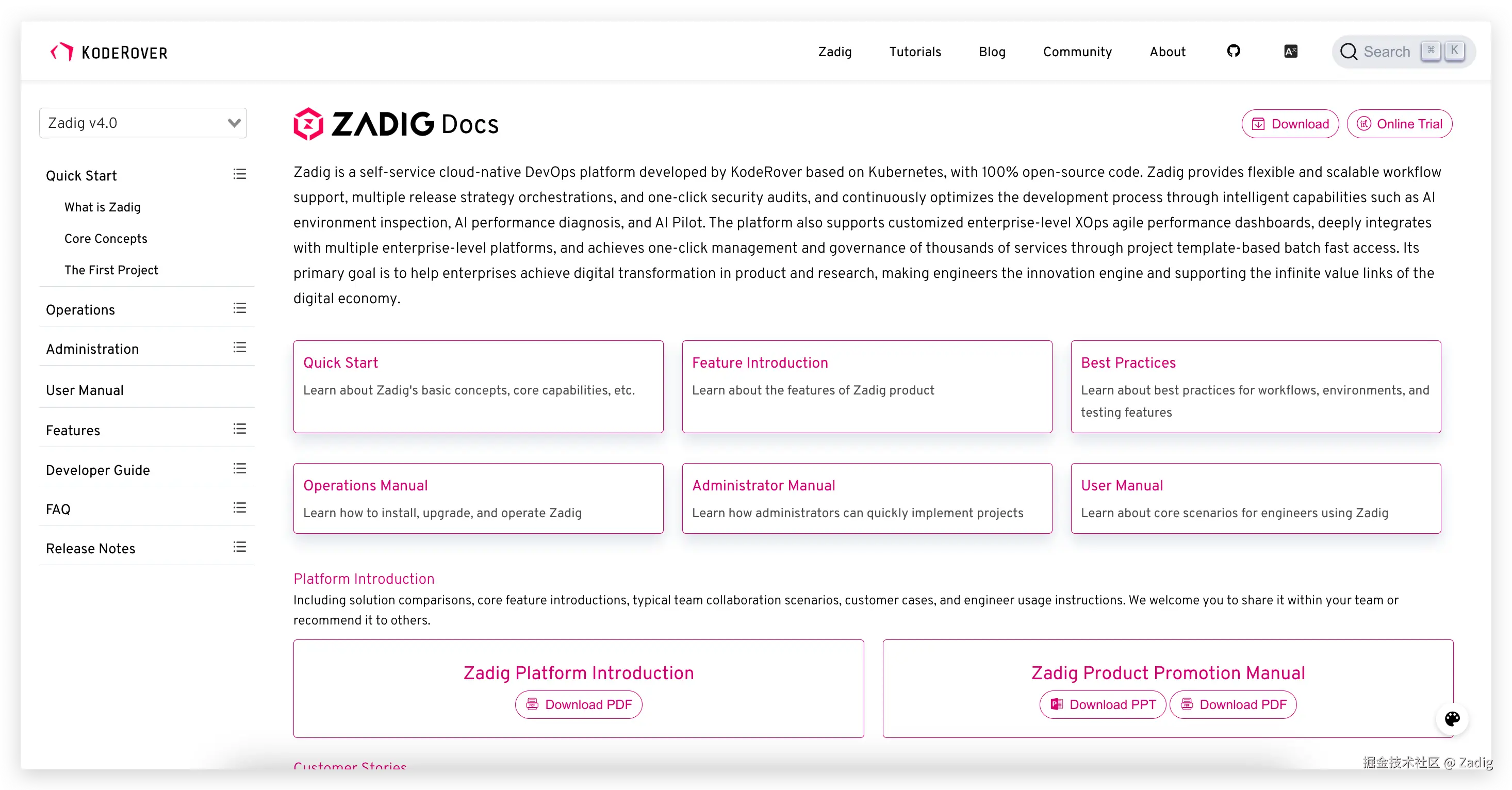Expand the Features section list icon
1512x790 pixels.
(239, 429)
